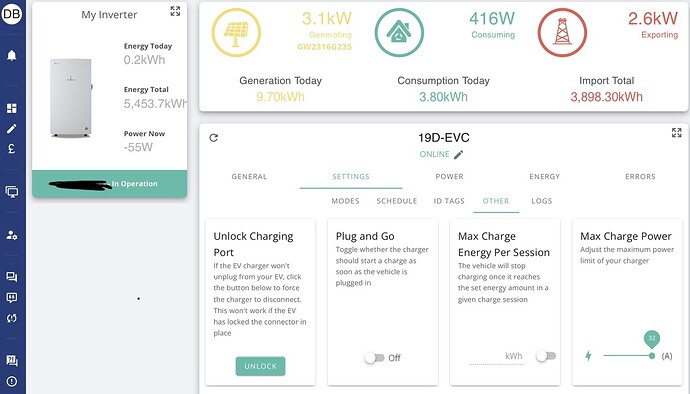Expand the My Inverter card to fullscreen
This screenshot has width=690, height=394.
175,11
